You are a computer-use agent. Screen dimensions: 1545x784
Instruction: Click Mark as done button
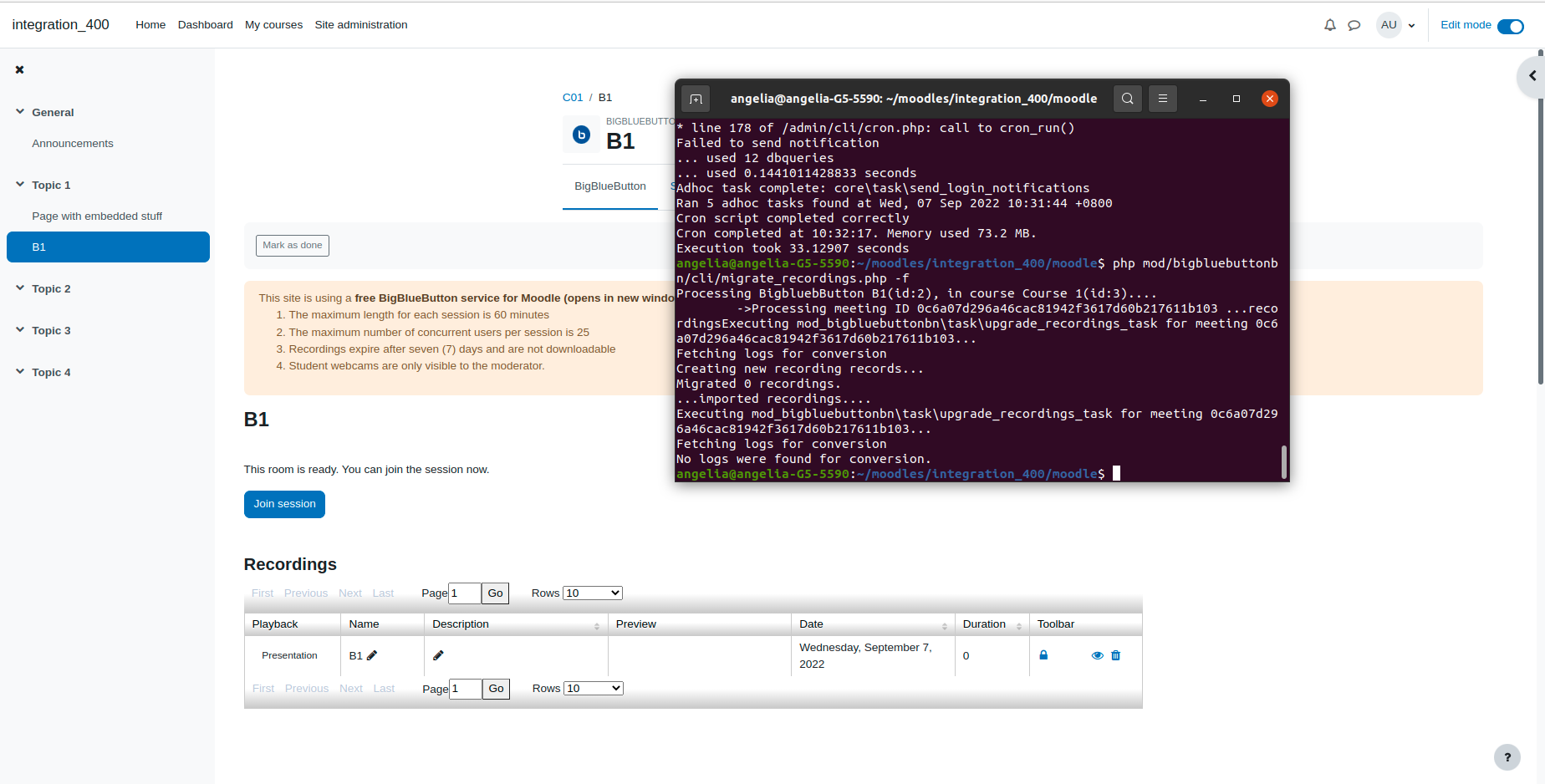(x=293, y=245)
